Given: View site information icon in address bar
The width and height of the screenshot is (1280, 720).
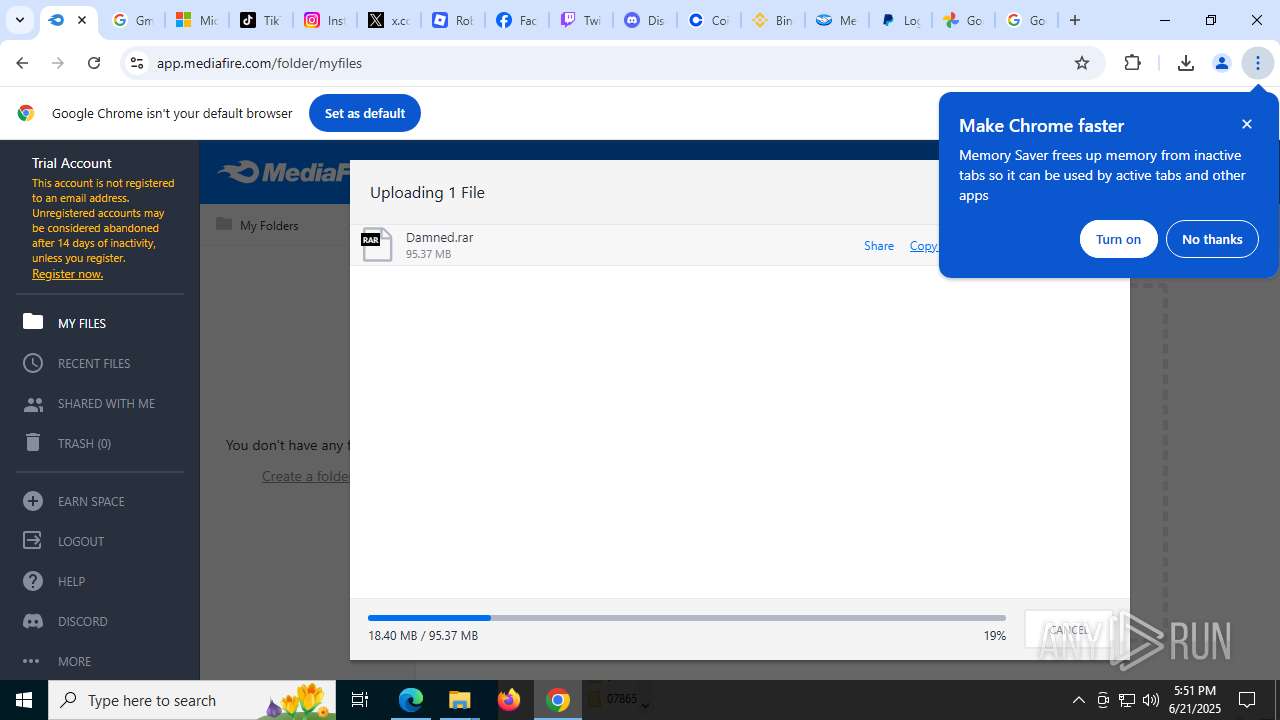Looking at the screenshot, I should [x=137, y=63].
